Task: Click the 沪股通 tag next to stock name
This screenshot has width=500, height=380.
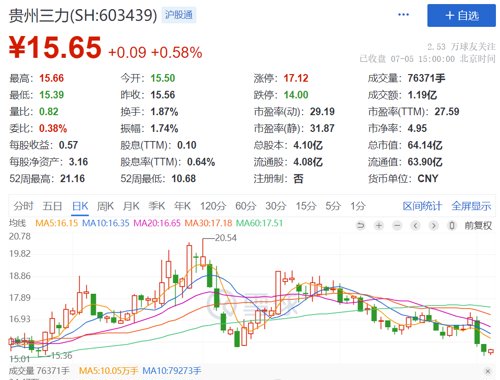Action: click(x=179, y=15)
